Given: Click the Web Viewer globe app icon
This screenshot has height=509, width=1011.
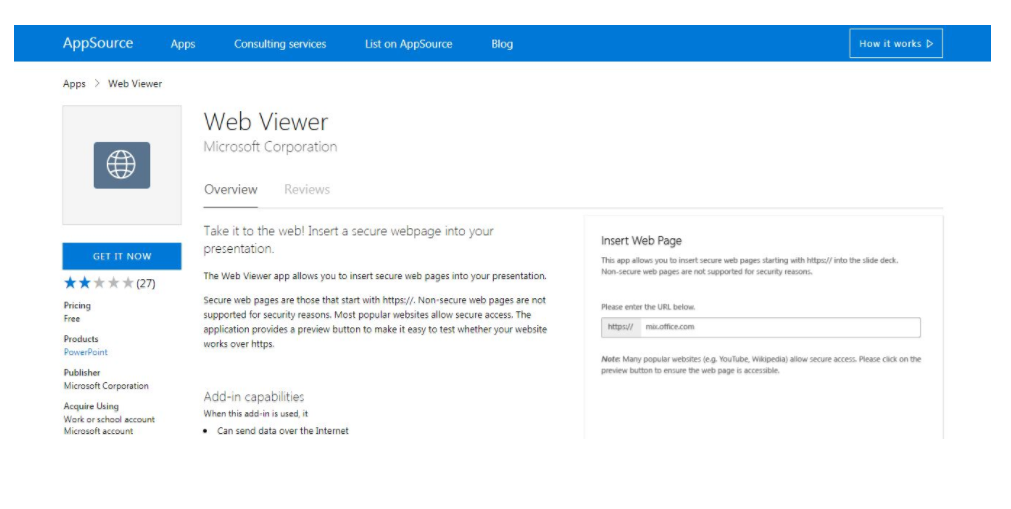Looking at the screenshot, I should (121, 165).
